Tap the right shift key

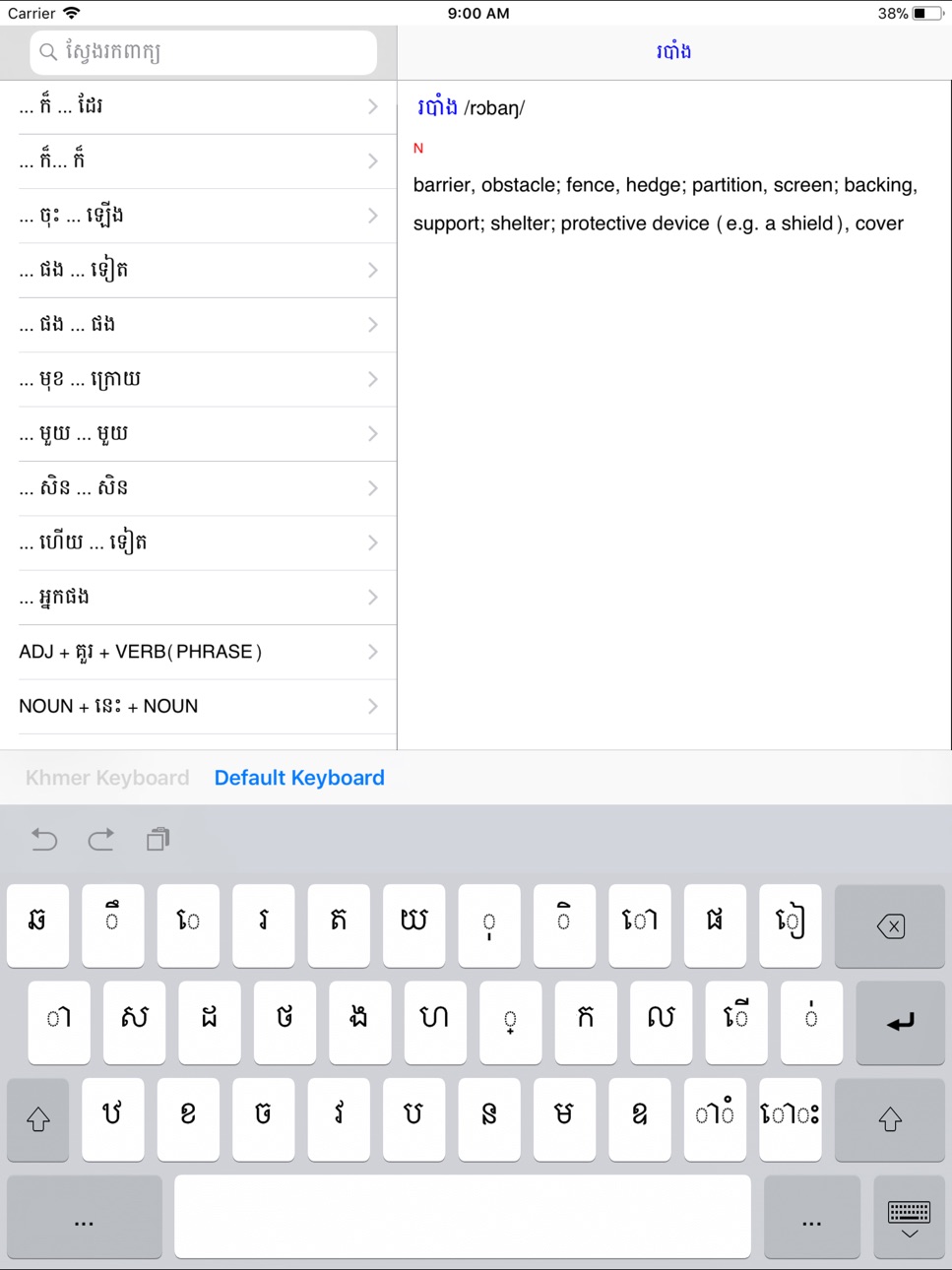890,1119
